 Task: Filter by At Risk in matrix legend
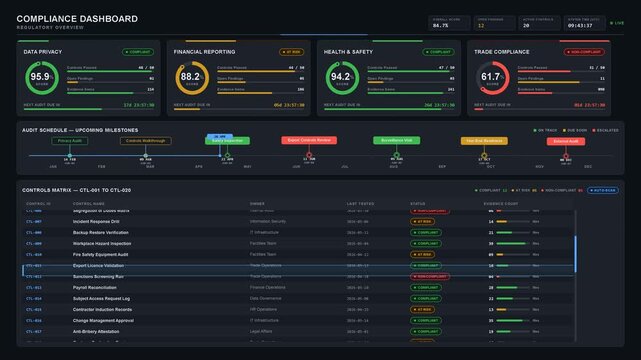(524, 190)
